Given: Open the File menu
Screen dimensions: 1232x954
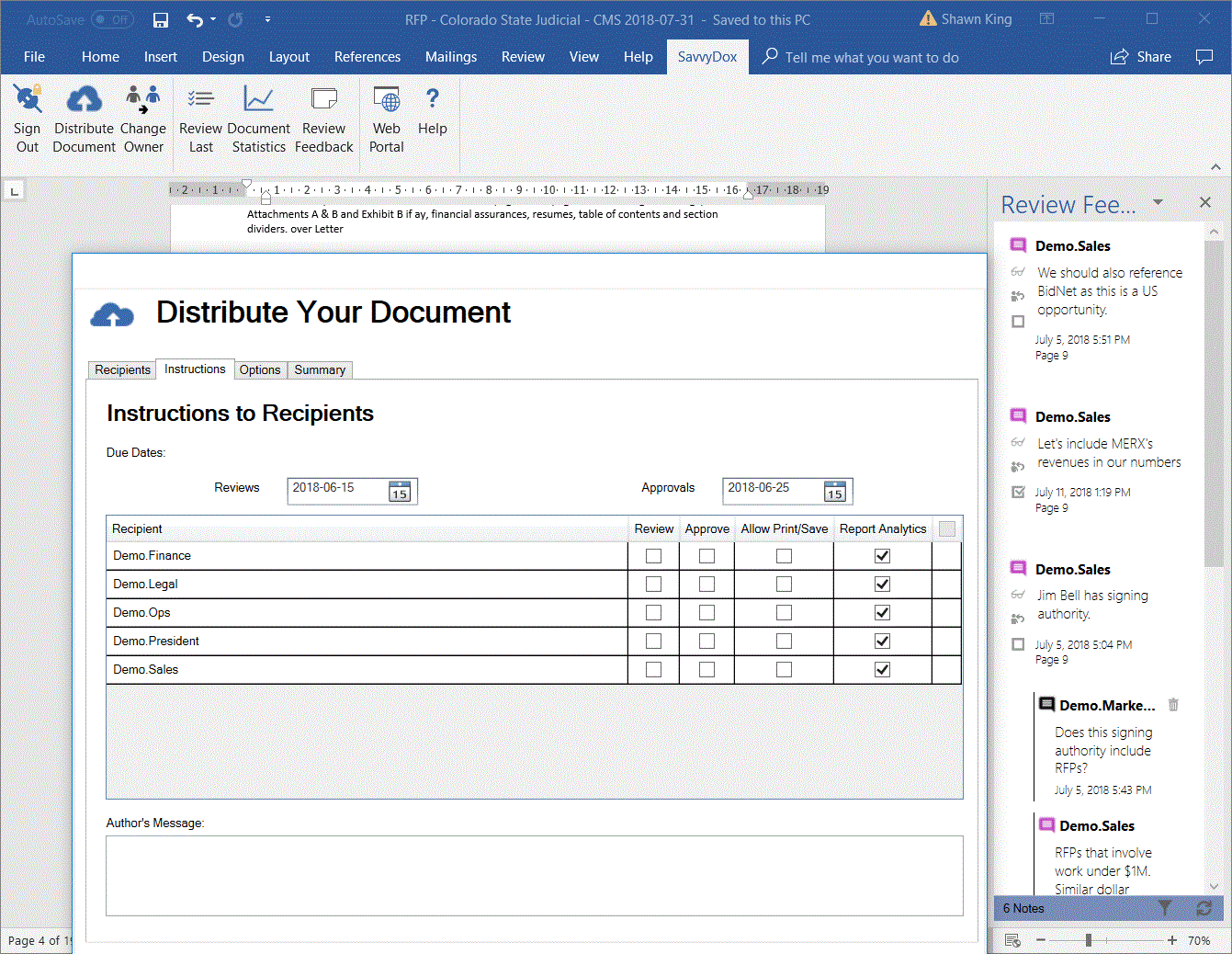Looking at the screenshot, I should coord(34,57).
